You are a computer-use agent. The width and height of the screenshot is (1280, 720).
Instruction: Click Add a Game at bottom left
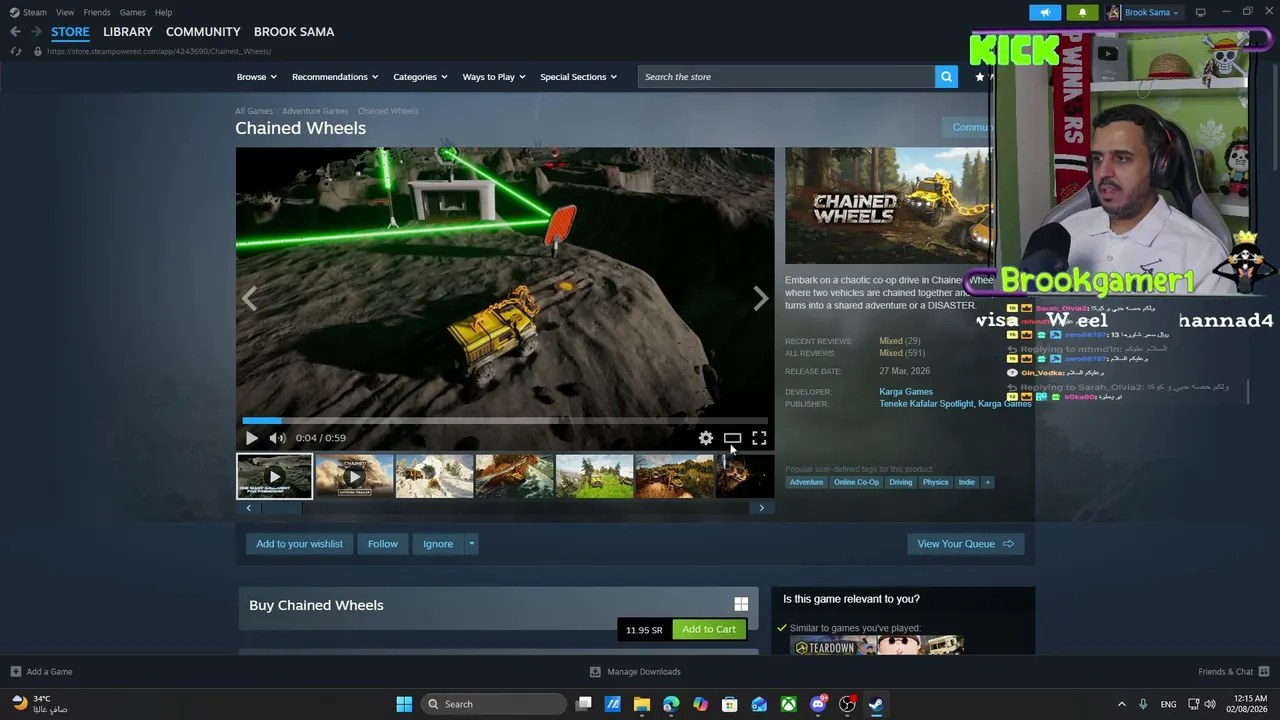[41, 672]
